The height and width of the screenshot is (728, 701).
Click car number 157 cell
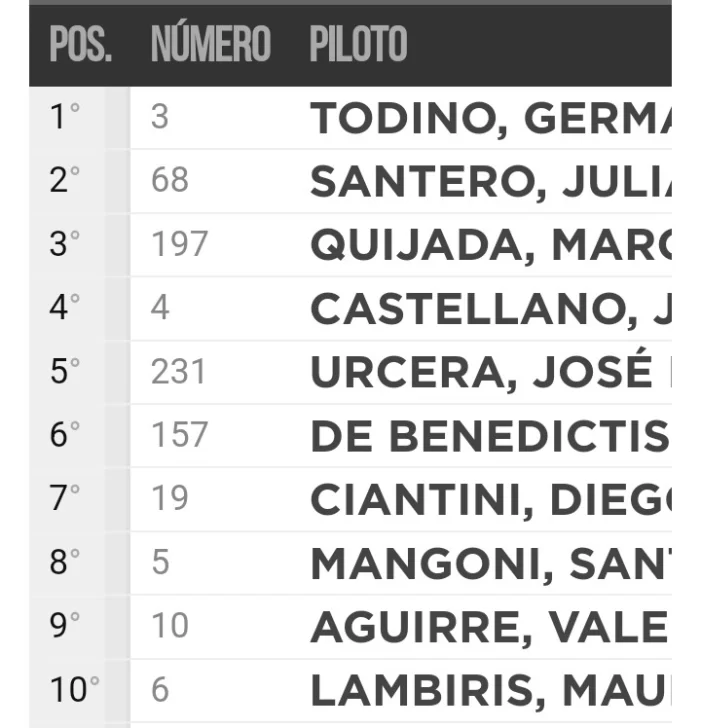pos(179,436)
